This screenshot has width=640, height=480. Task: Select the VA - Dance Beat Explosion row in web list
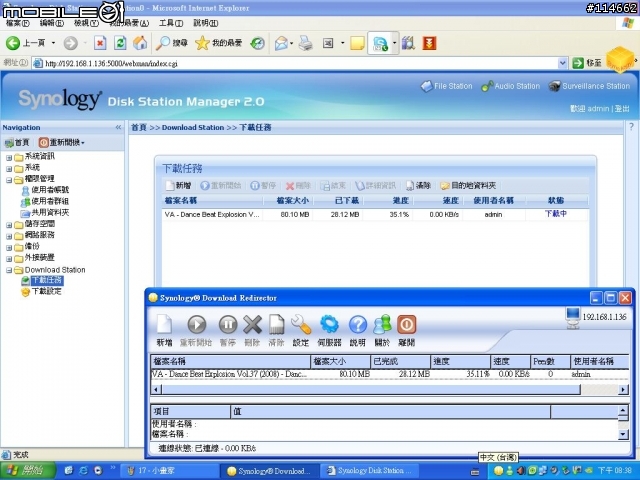[375, 214]
